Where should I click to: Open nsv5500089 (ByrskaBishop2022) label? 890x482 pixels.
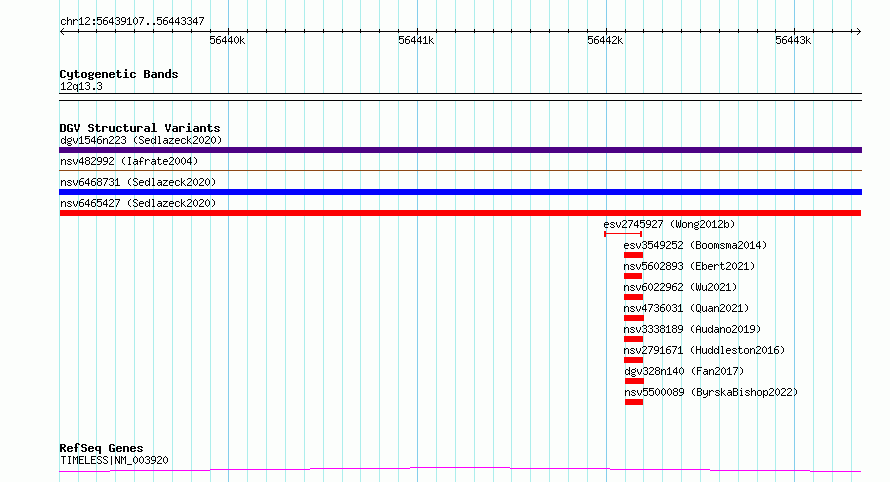711,392
